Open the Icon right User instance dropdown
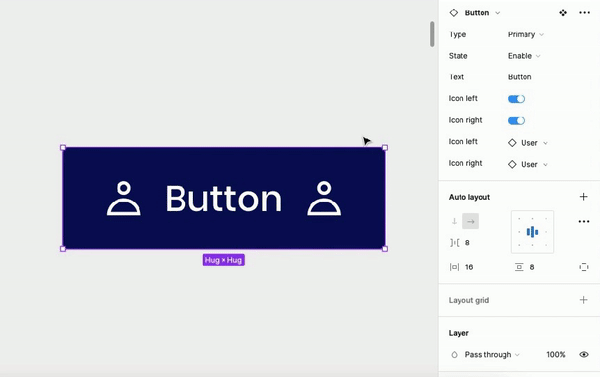 528,165
